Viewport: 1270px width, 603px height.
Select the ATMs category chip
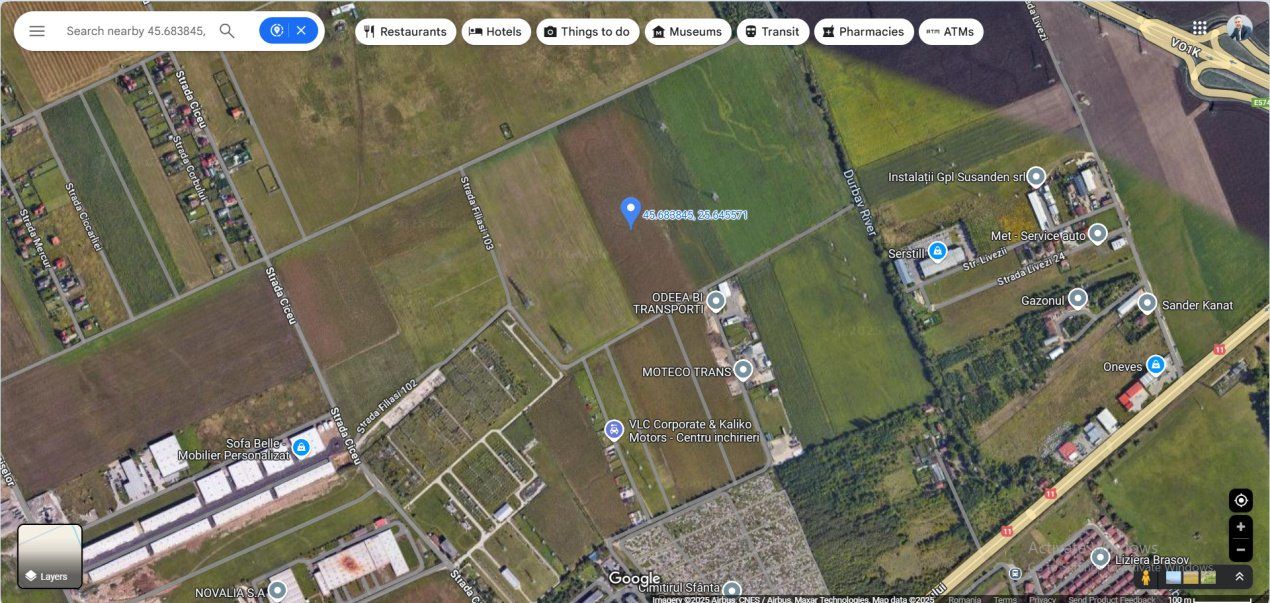click(950, 32)
